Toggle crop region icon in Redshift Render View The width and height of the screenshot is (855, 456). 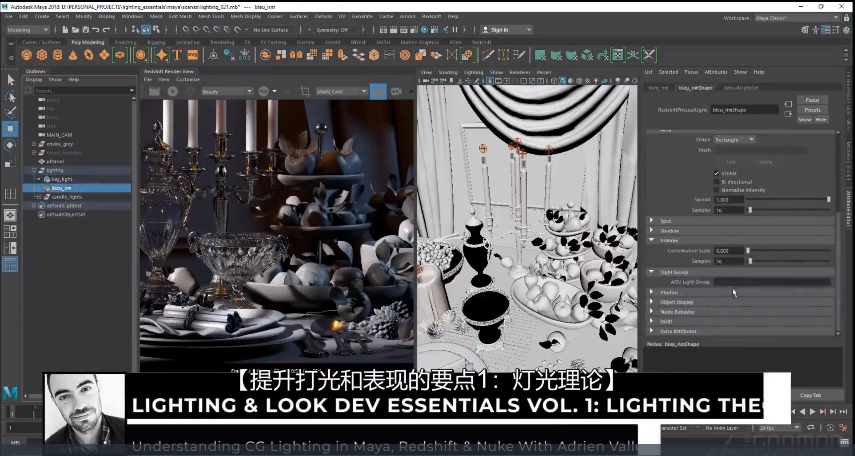(x=305, y=92)
